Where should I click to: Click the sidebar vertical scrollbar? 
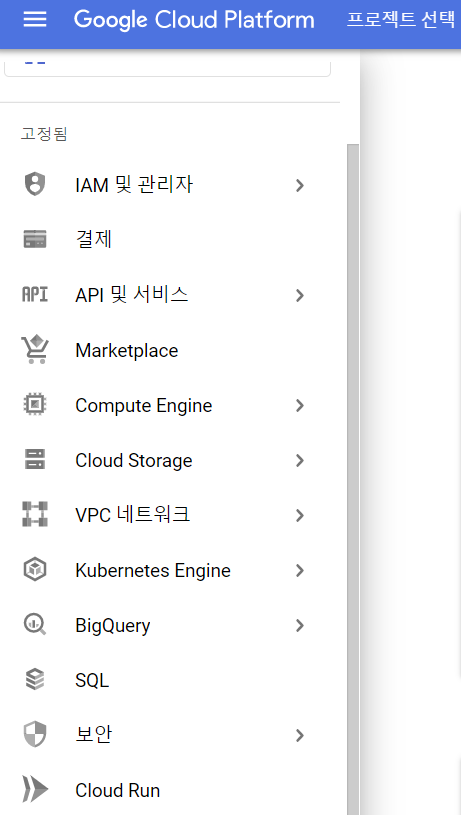click(353, 479)
